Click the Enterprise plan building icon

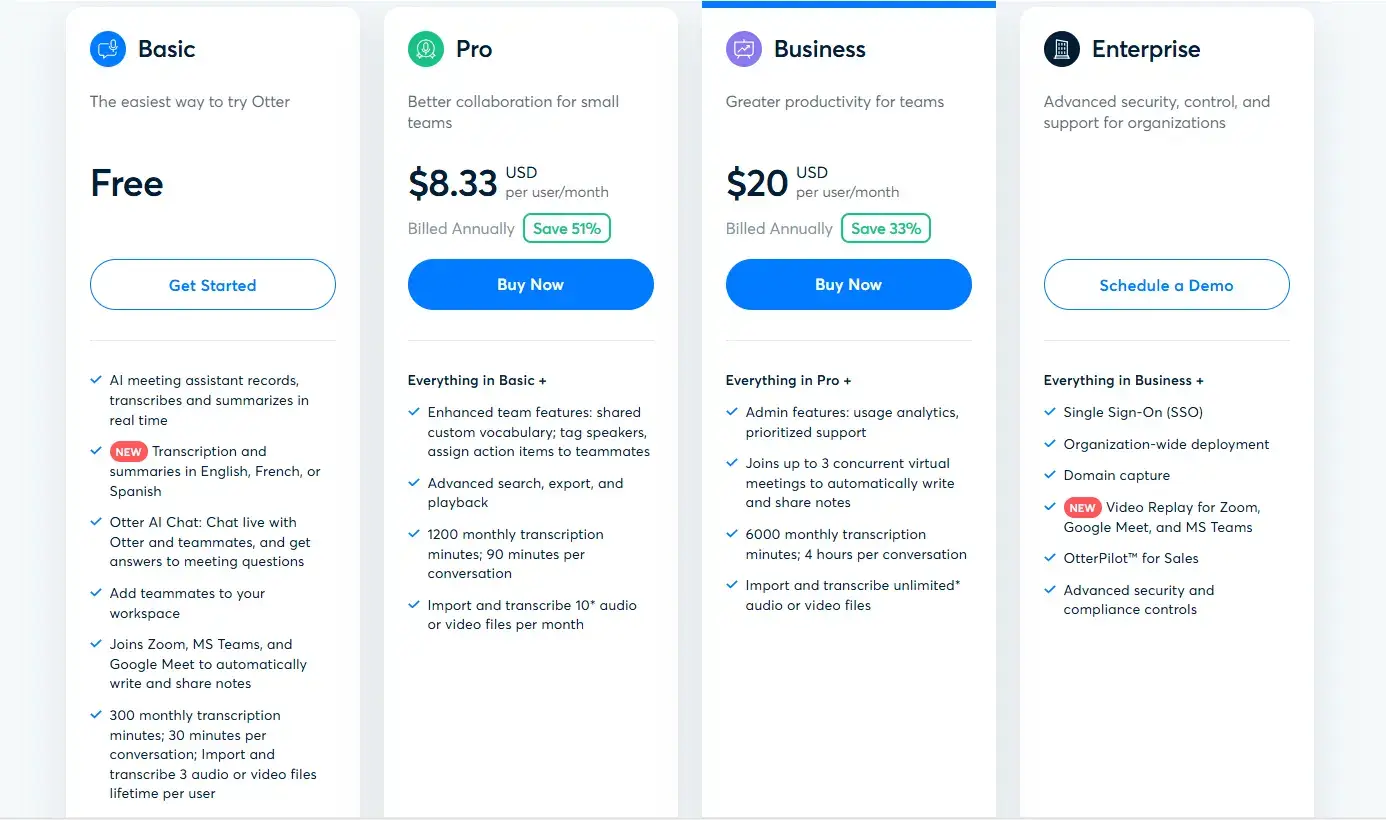pos(1061,48)
